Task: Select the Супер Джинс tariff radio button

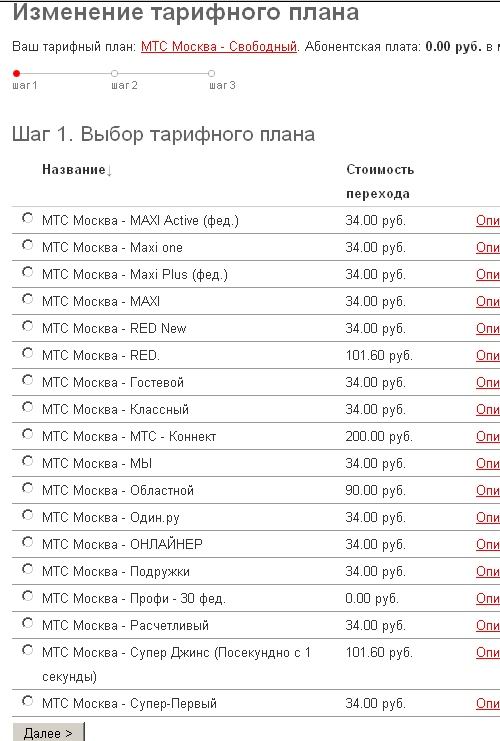Action: tap(27, 650)
